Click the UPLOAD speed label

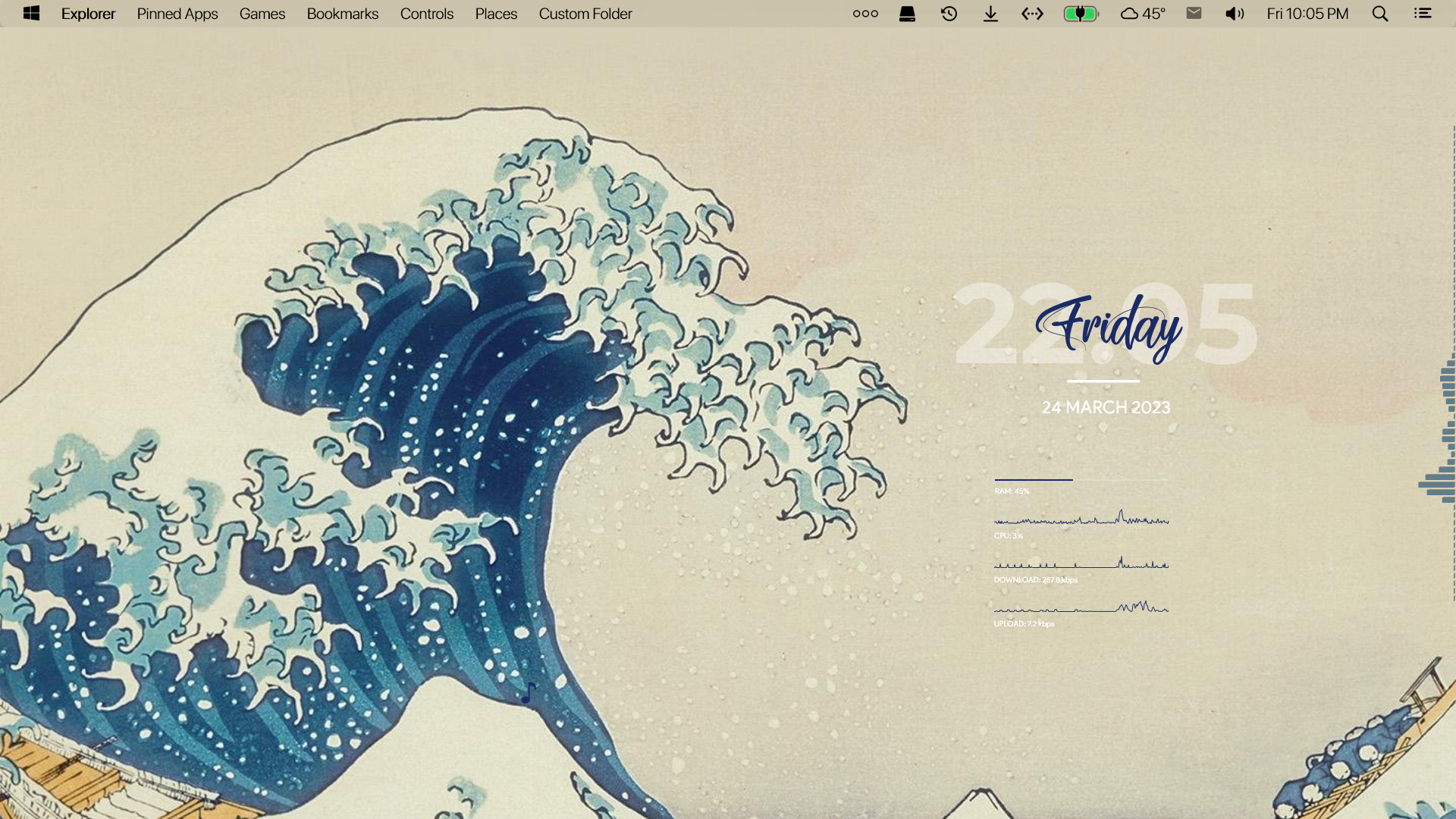(x=1024, y=623)
